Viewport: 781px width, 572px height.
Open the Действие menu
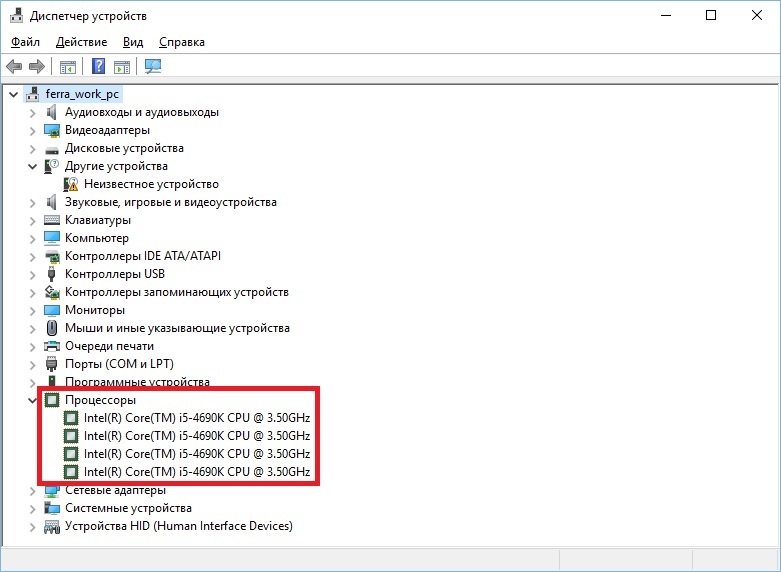pos(81,42)
